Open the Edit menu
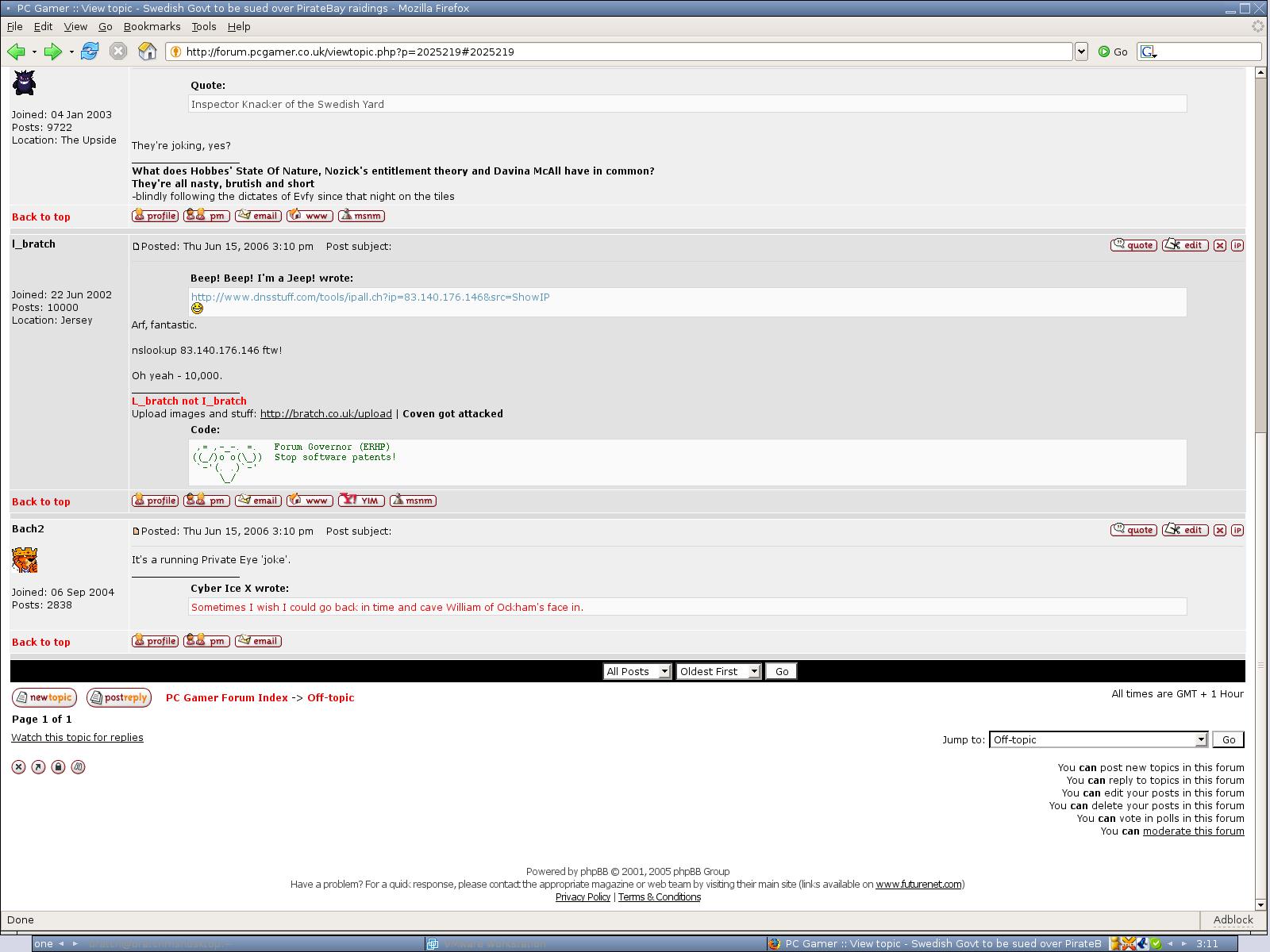The image size is (1270, 952). [43, 26]
